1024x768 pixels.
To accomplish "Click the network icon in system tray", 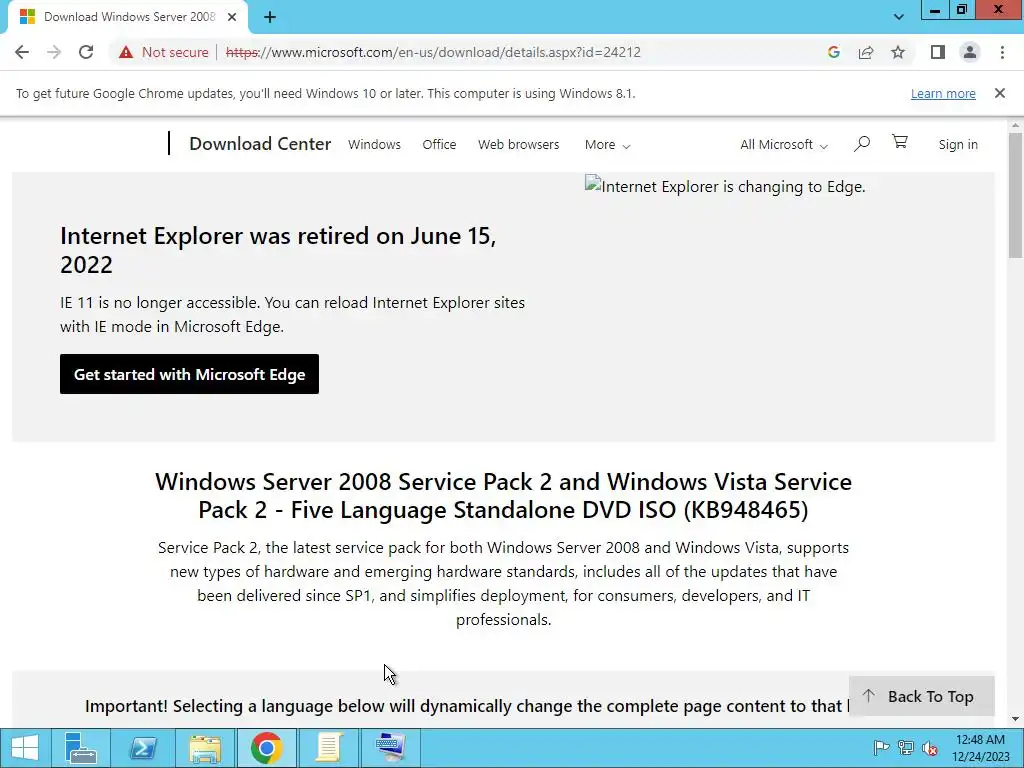I will point(905,748).
